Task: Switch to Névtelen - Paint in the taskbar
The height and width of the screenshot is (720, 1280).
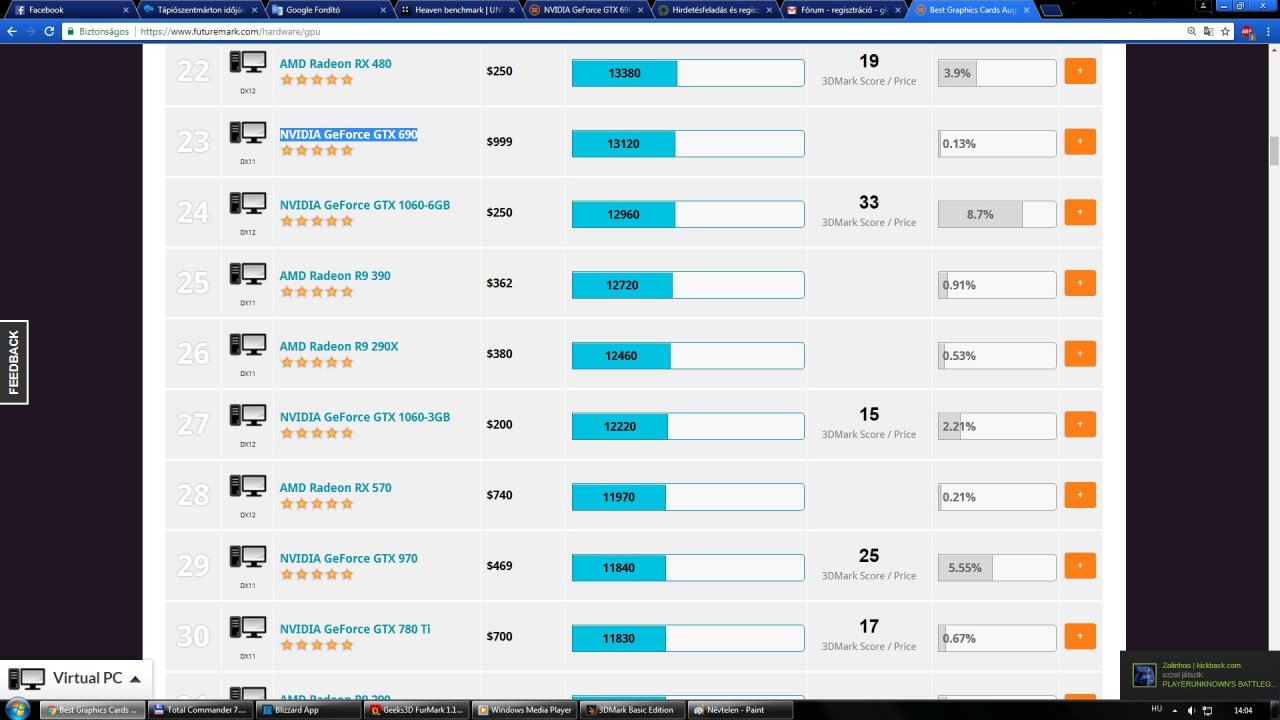Action: (741, 710)
